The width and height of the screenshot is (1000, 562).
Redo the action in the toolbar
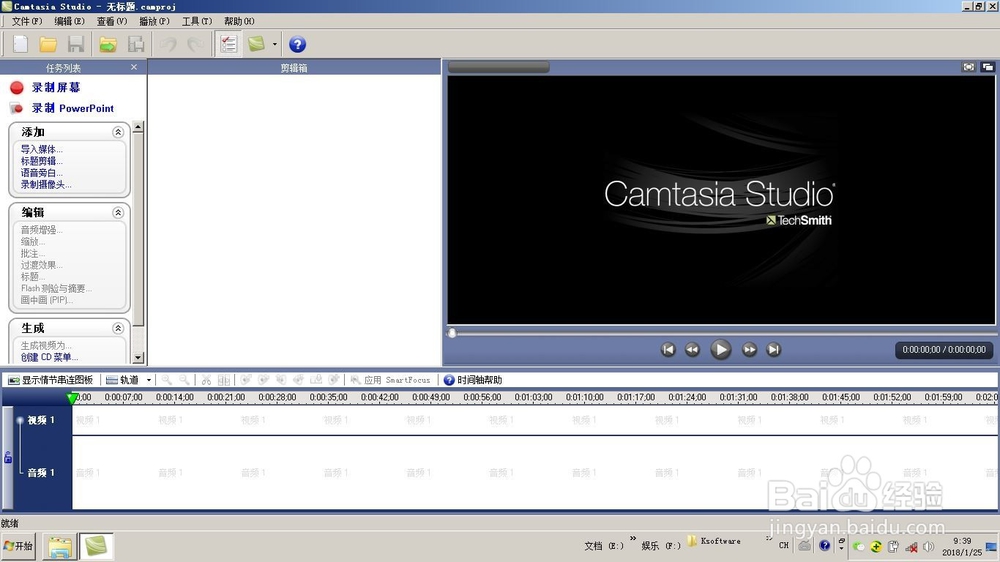tap(195, 44)
